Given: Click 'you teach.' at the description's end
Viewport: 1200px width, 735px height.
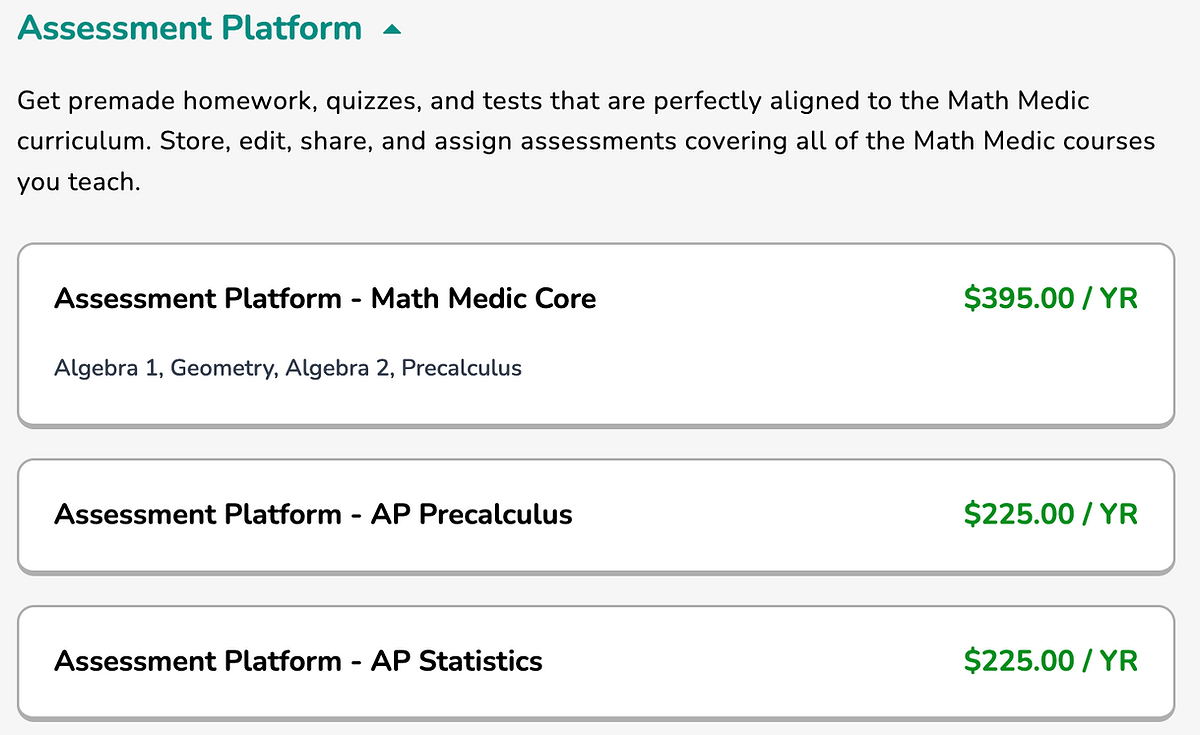Looking at the screenshot, I should [78, 184].
